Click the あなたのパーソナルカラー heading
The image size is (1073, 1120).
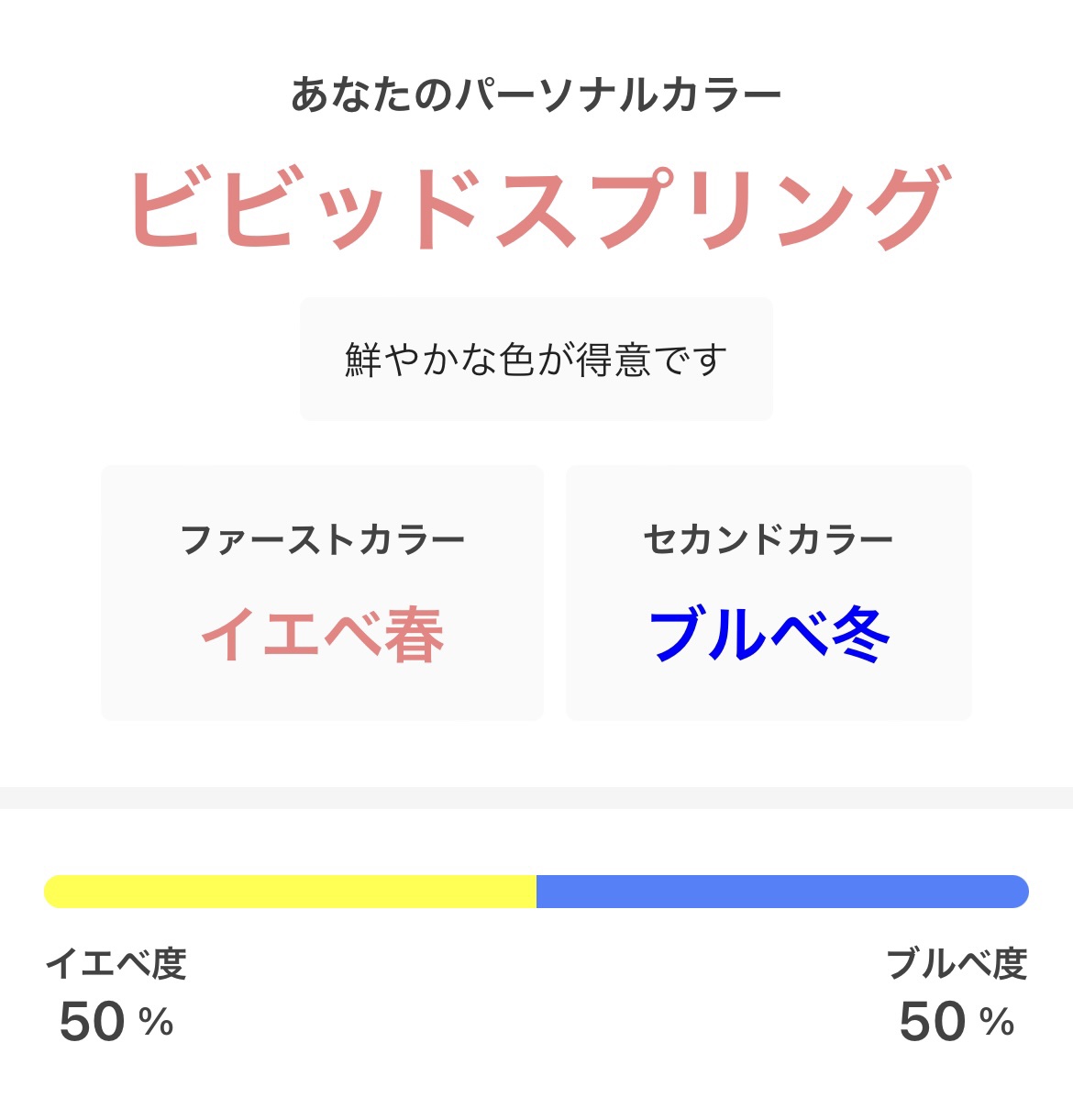(536, 90)
